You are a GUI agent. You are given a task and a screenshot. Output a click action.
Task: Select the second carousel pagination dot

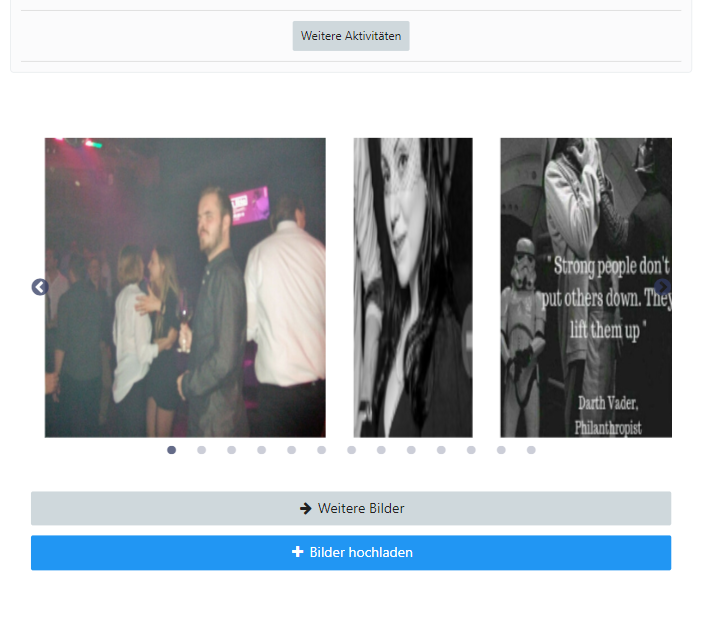pos(201,450)
